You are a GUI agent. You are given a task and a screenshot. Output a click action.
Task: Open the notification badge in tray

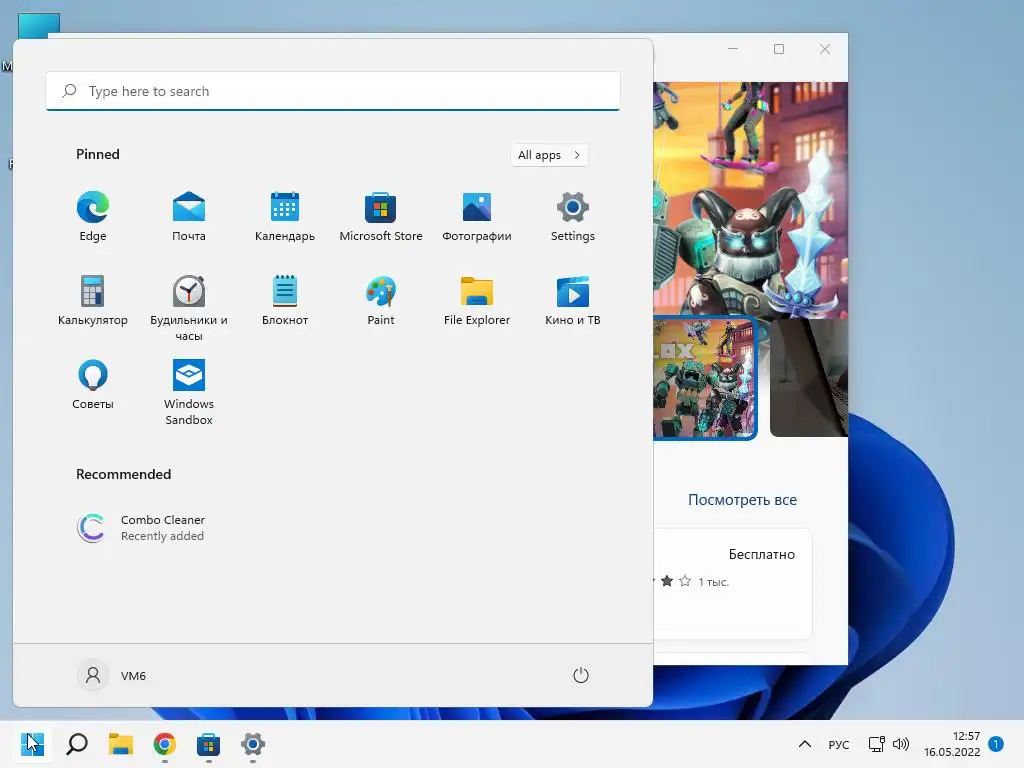point(995,744)
